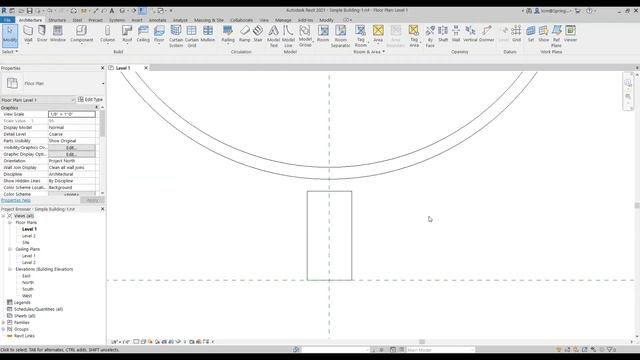This screenshot has width=640, height=360.
Task: Click the view scale in view control bar
Action: pos(121,342)
